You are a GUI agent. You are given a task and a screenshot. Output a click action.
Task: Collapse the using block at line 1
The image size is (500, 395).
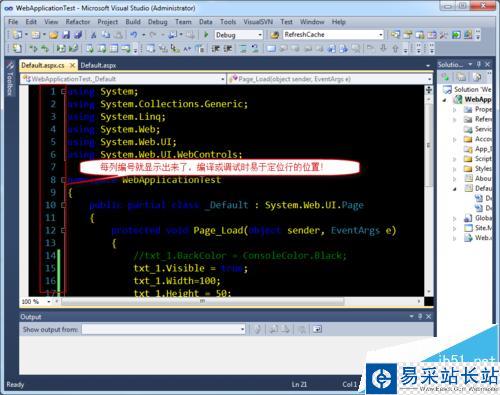63,91
